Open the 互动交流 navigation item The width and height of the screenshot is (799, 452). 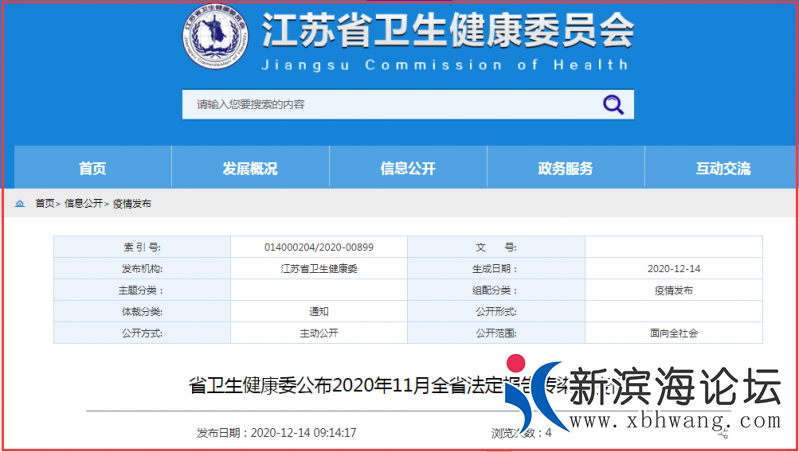[722, 168]
